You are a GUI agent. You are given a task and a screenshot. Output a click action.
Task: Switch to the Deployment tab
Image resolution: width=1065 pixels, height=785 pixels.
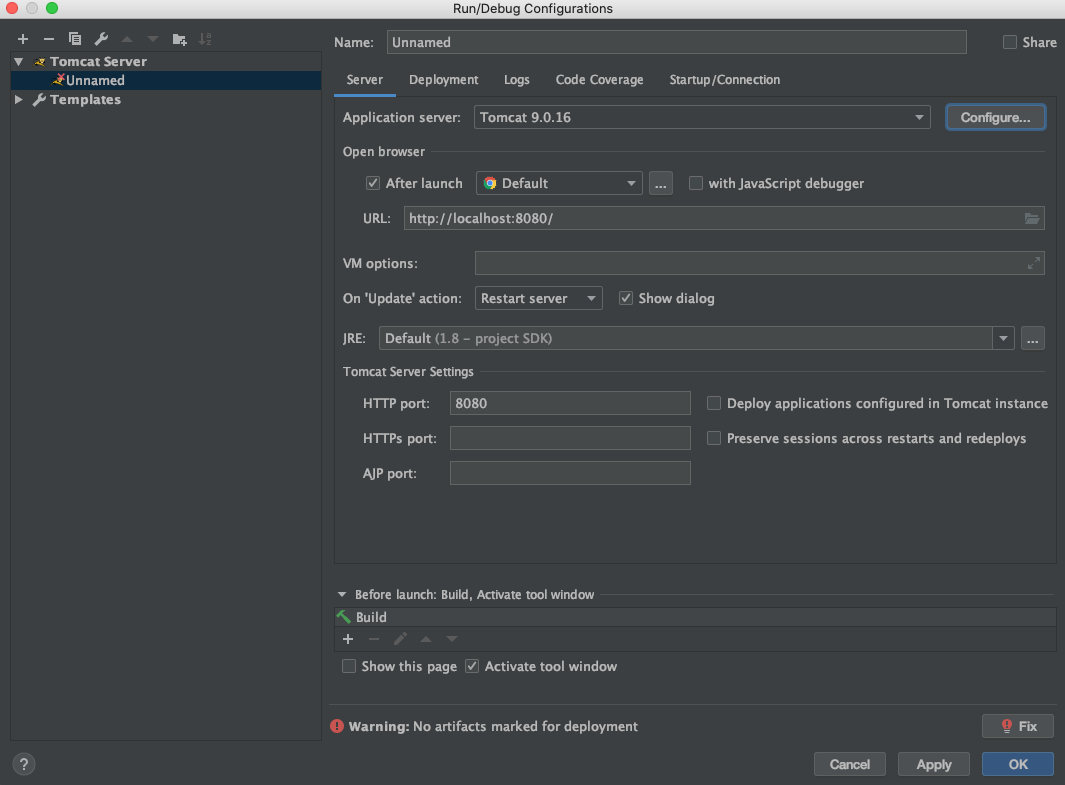(x=444, y=80)
